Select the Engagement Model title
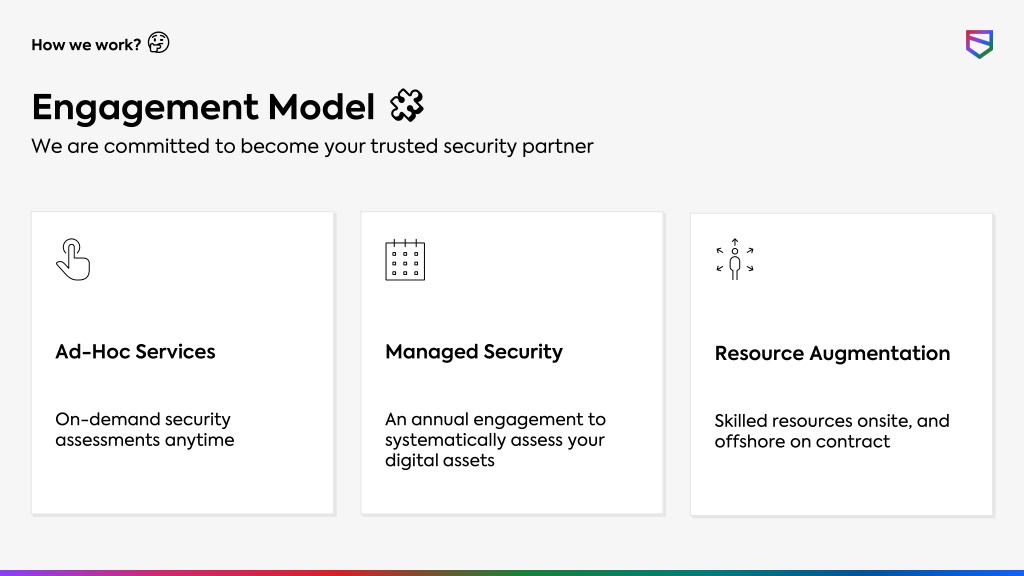1024x576 pixels. (203, 107)
